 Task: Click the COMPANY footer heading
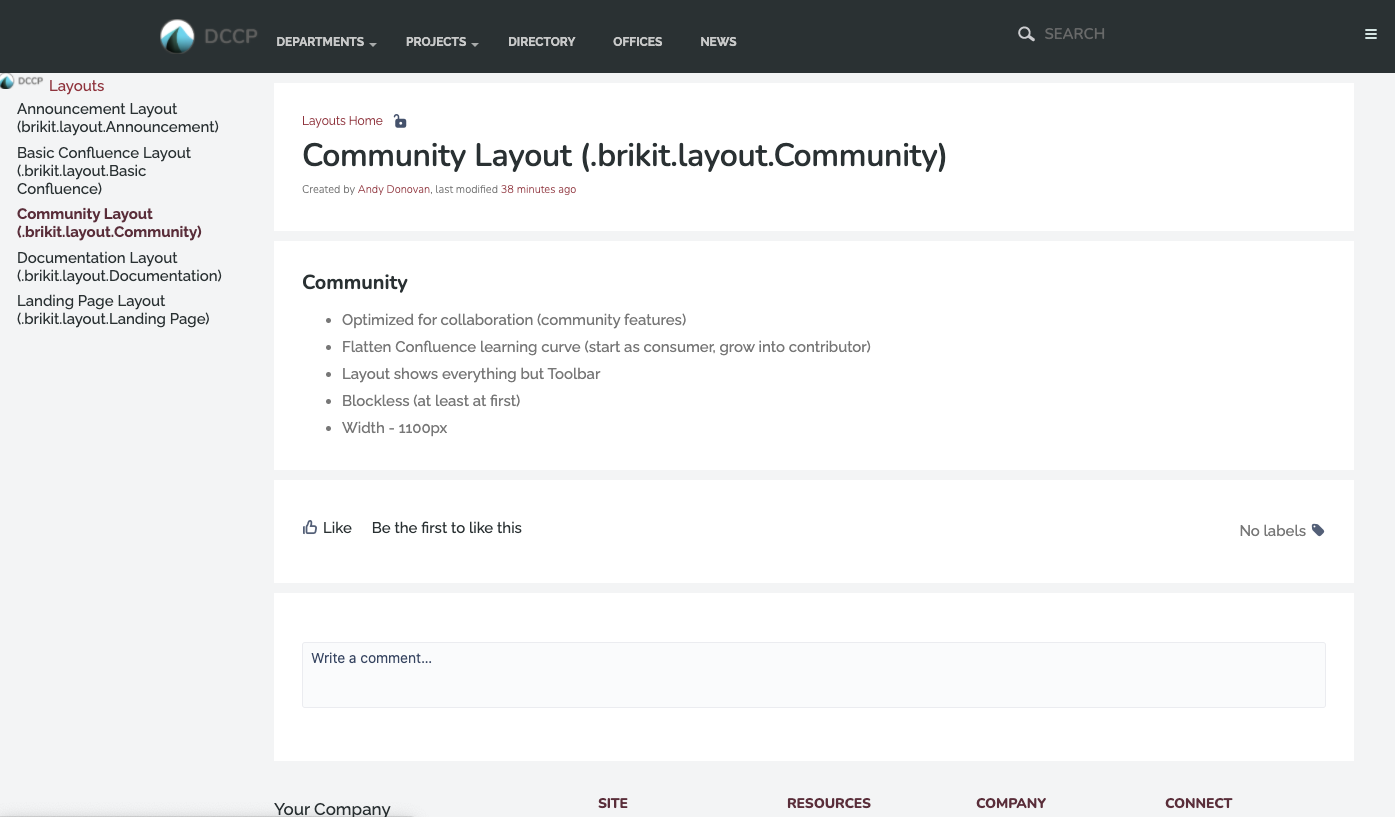(1011, 803)
